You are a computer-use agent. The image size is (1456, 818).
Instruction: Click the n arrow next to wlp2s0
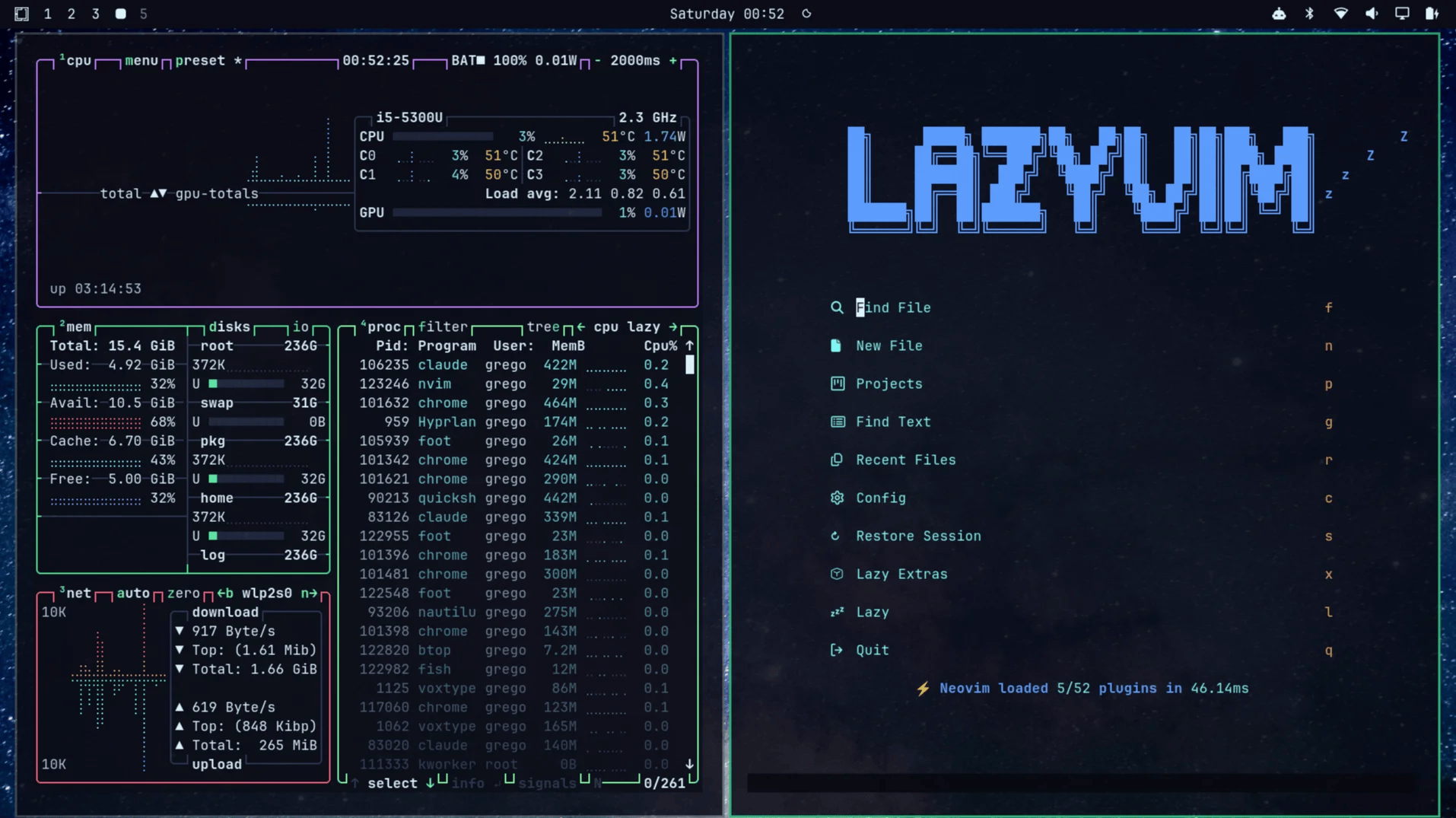tap(309, 593)
